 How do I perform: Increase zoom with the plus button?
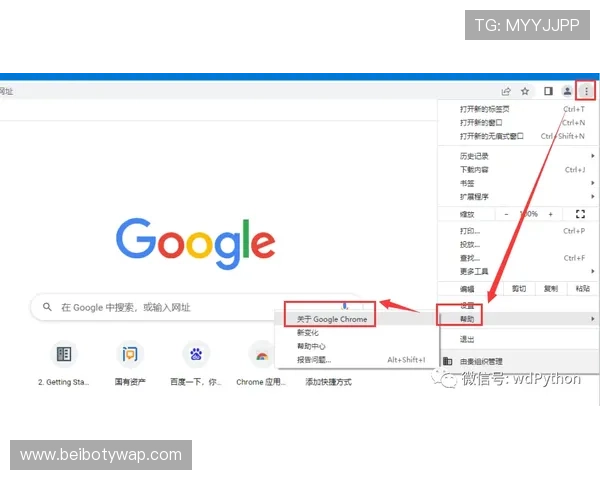pyautogui.click(x=551, y=214)
